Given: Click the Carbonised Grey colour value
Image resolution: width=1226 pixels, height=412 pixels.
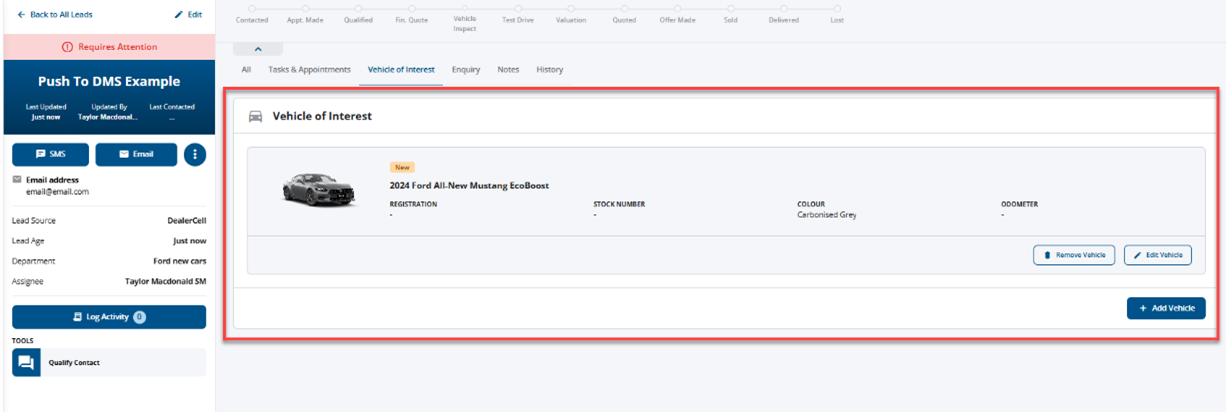Looking at the screenshot, I should coord(826,215).
